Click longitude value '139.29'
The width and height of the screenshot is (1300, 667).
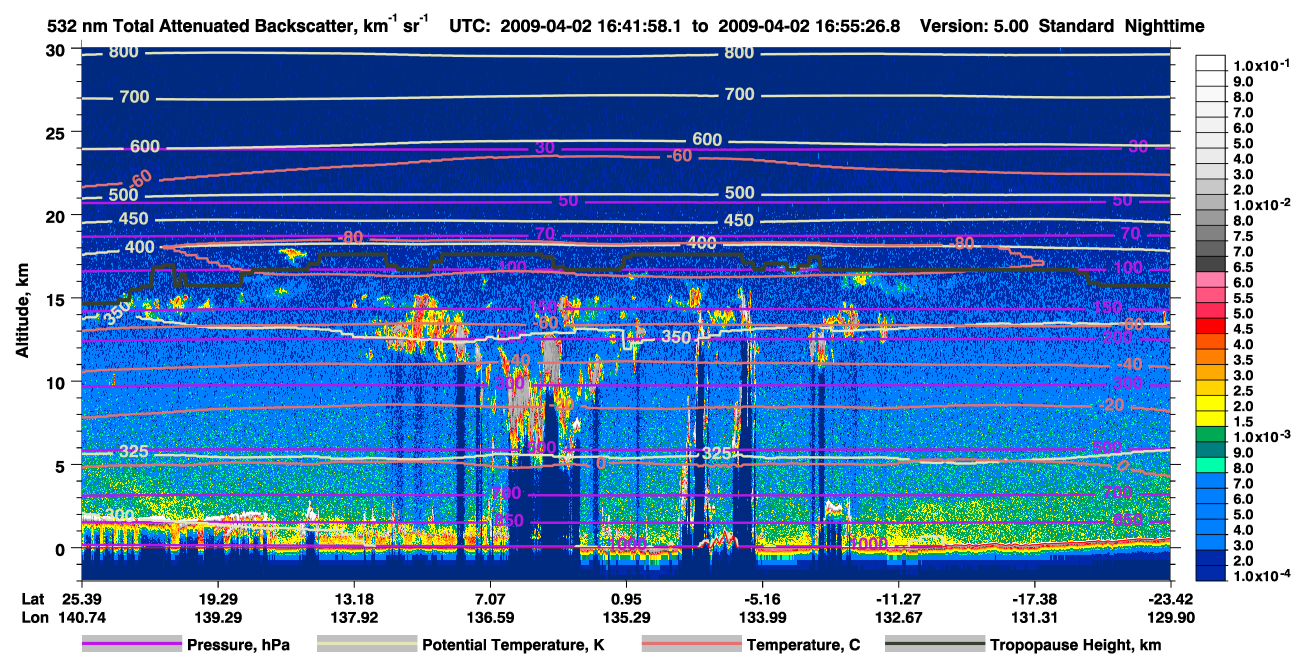[x=218, y=617]
